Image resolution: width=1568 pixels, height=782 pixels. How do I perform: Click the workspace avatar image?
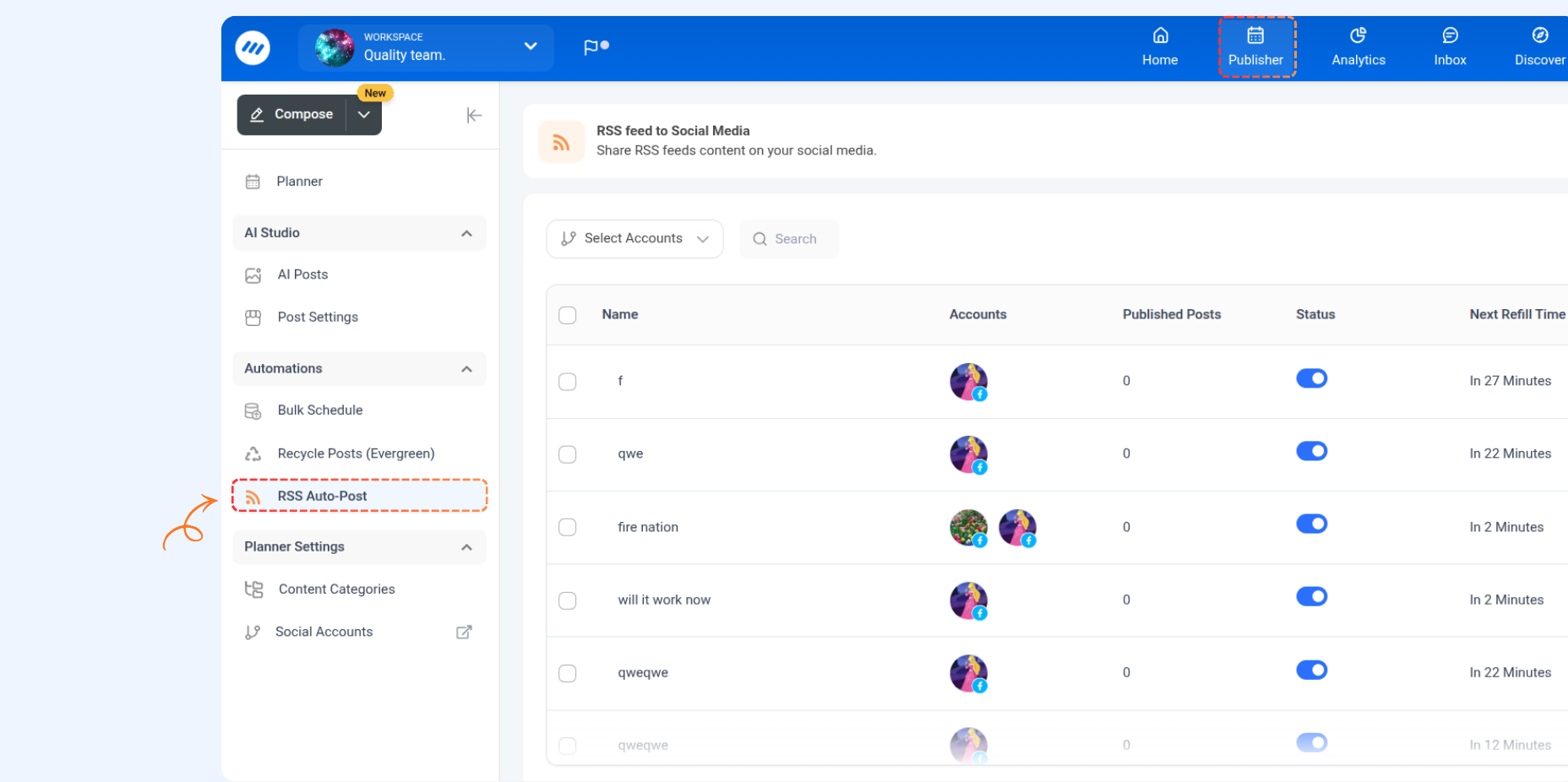(335, 47)
